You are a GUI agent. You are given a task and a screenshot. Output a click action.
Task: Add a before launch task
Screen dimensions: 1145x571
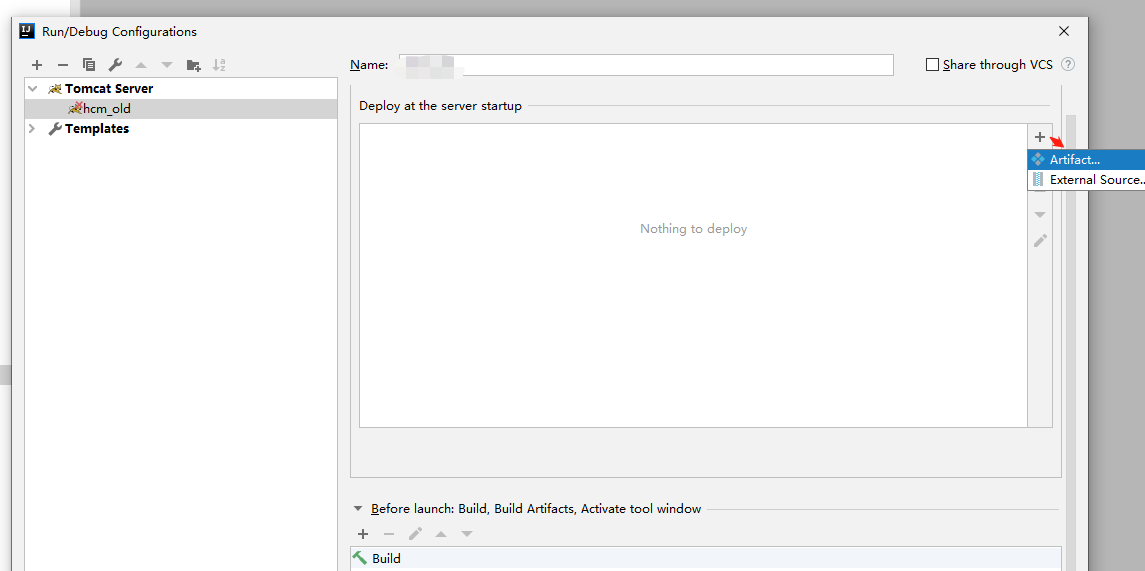coord(363,534)
